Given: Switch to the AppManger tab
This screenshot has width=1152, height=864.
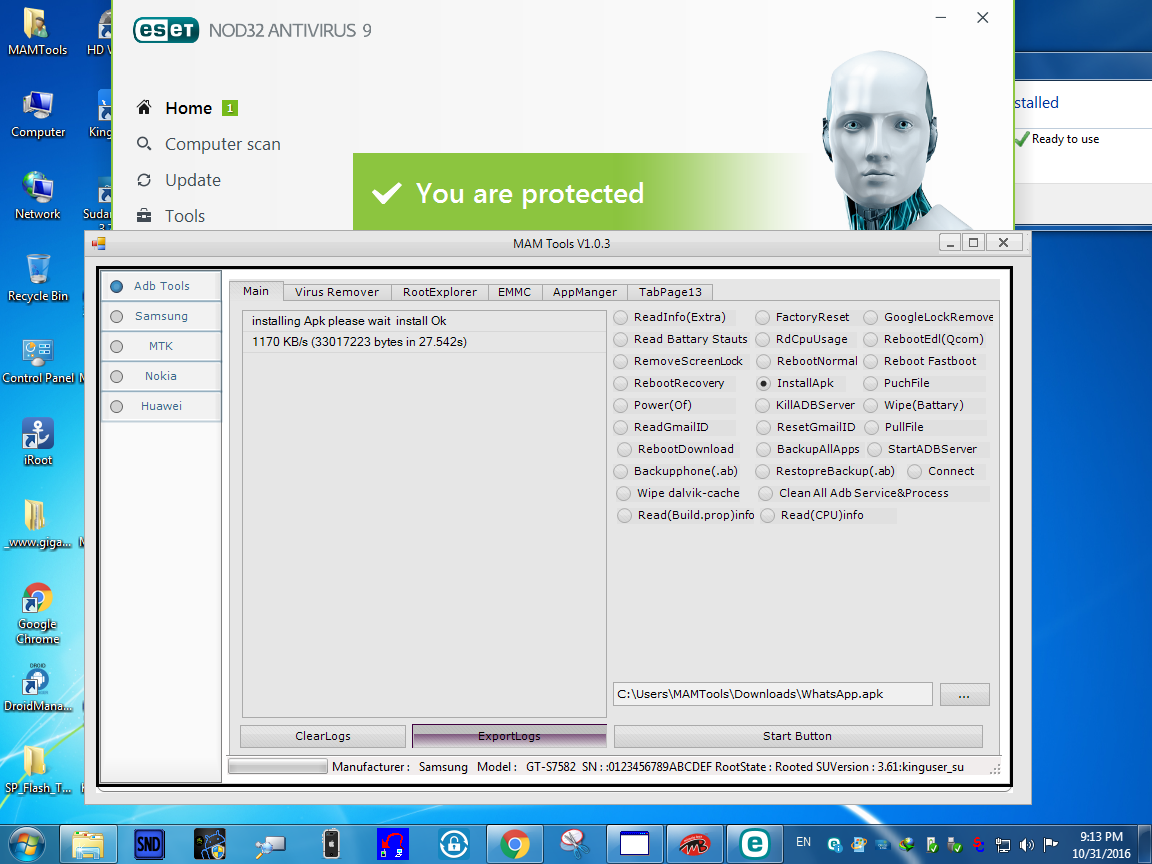Looking at the screenshot, I should tap(585, 292).
